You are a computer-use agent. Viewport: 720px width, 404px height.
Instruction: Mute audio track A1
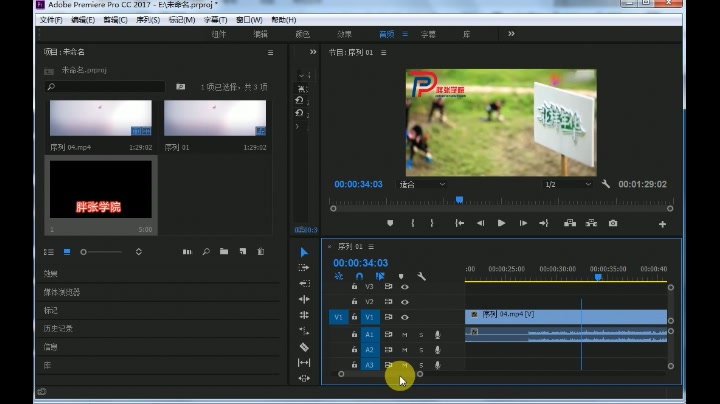pos(405,334)
